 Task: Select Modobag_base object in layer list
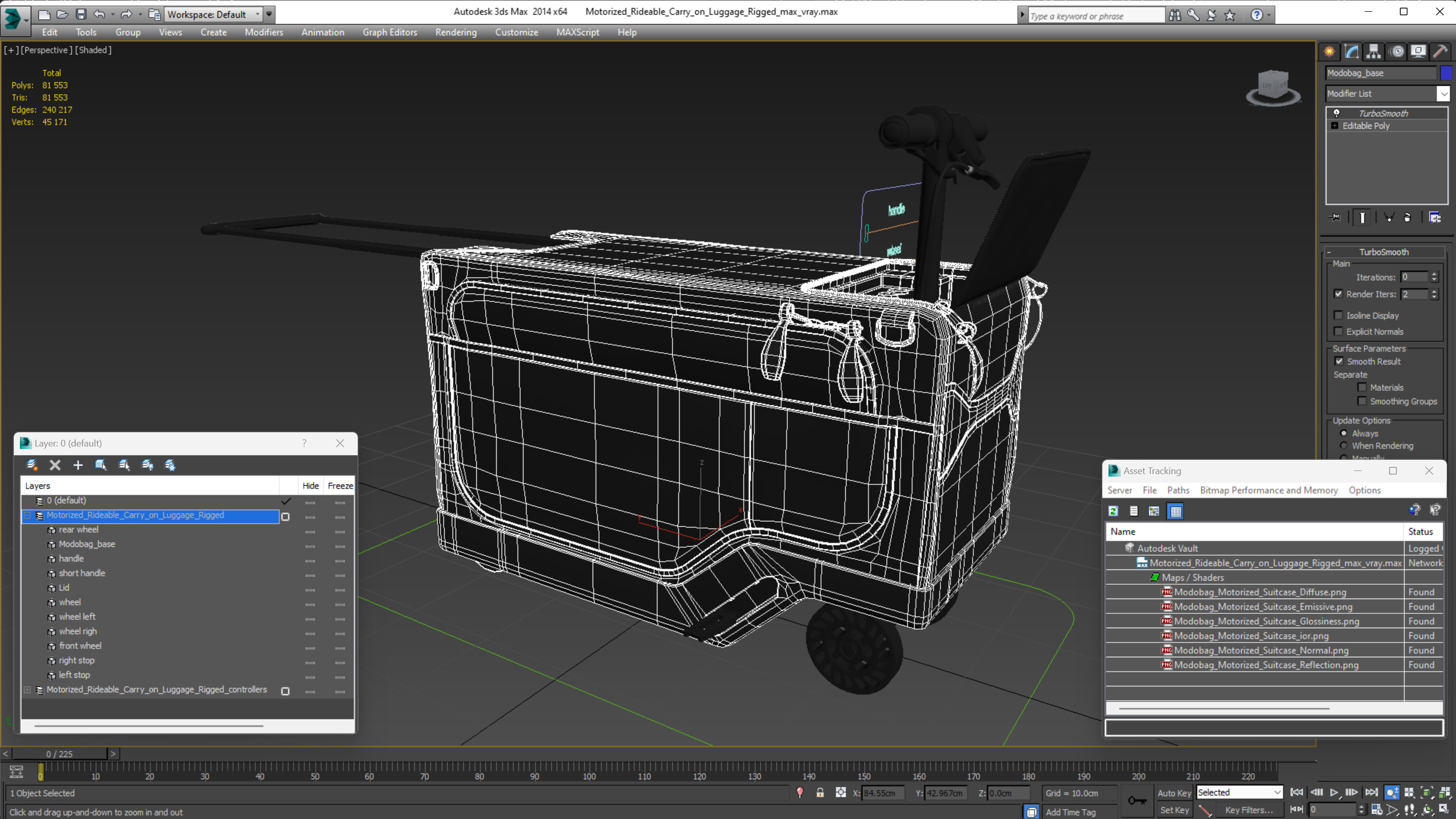[86, 544]
